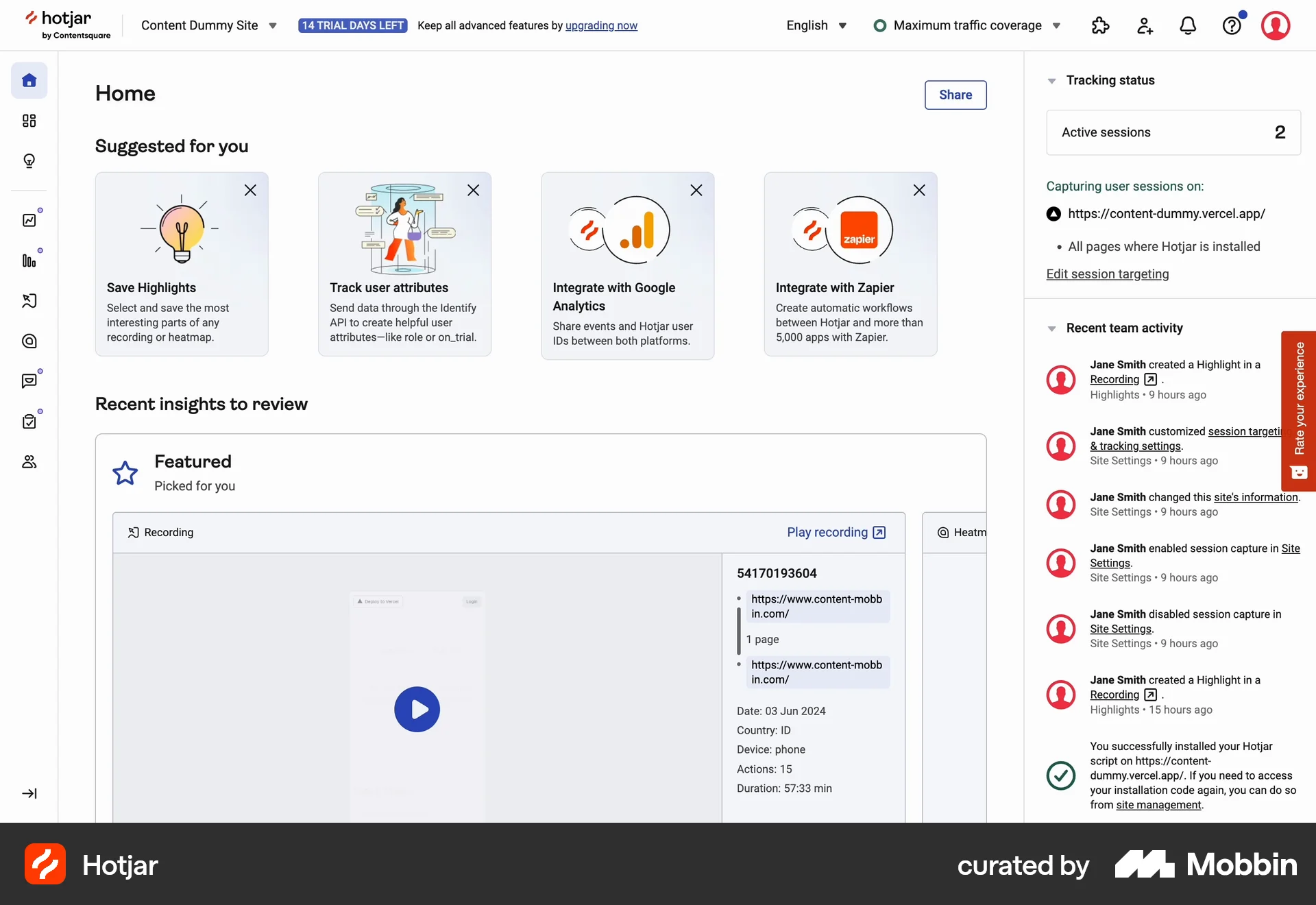Open the invite teammates icon in top bar
1316x905 pixels.
pyautogui.click(x=1144, y=25)
